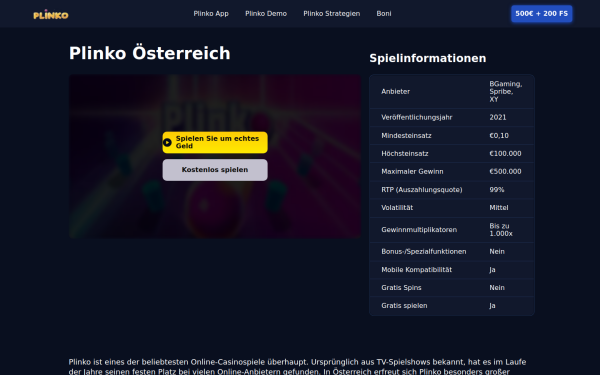Click the Ja value for Gratis spielen
600x375 pixels.
point(492,306)
